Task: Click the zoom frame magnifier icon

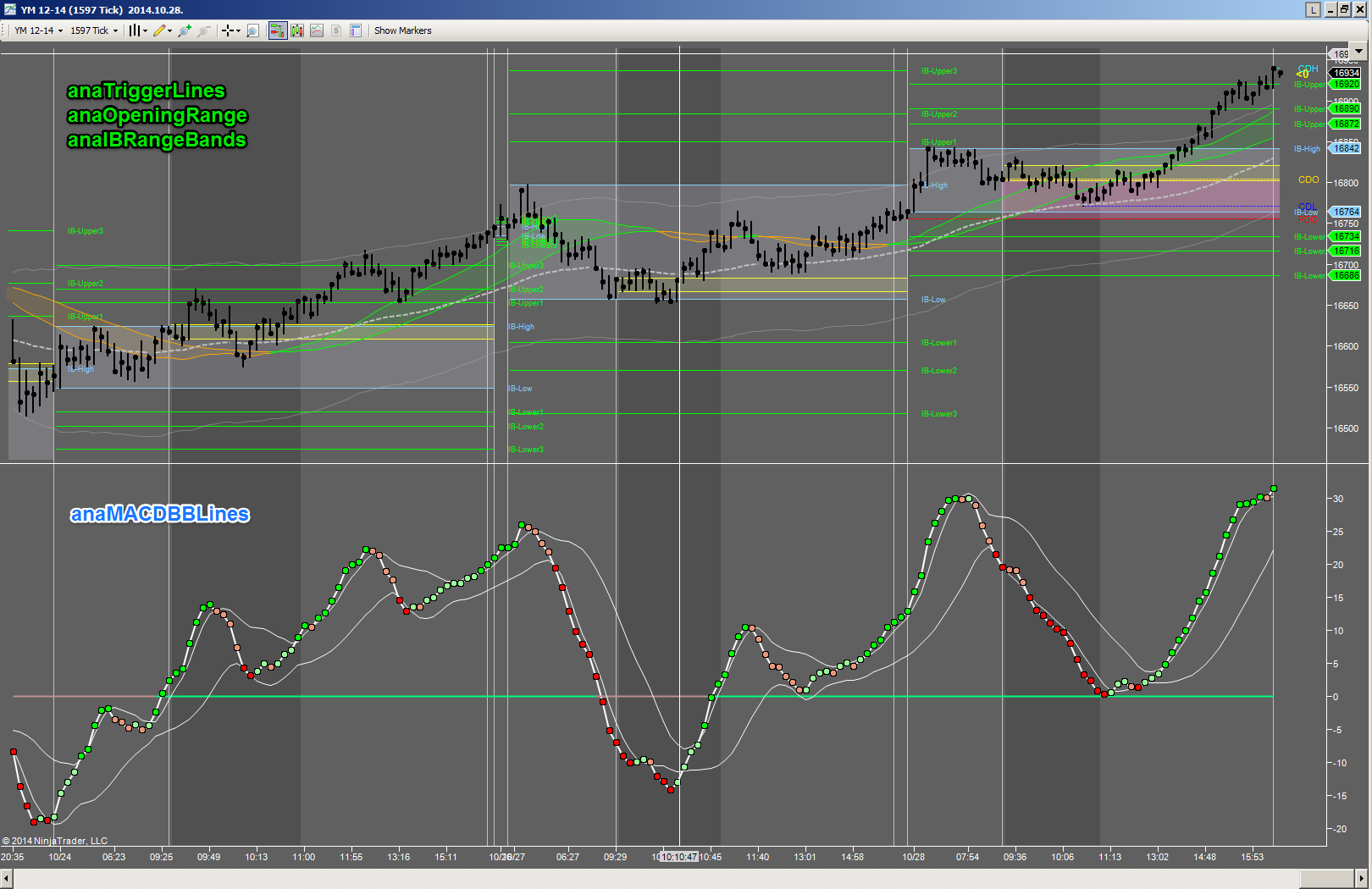Action: pos(252,30)
